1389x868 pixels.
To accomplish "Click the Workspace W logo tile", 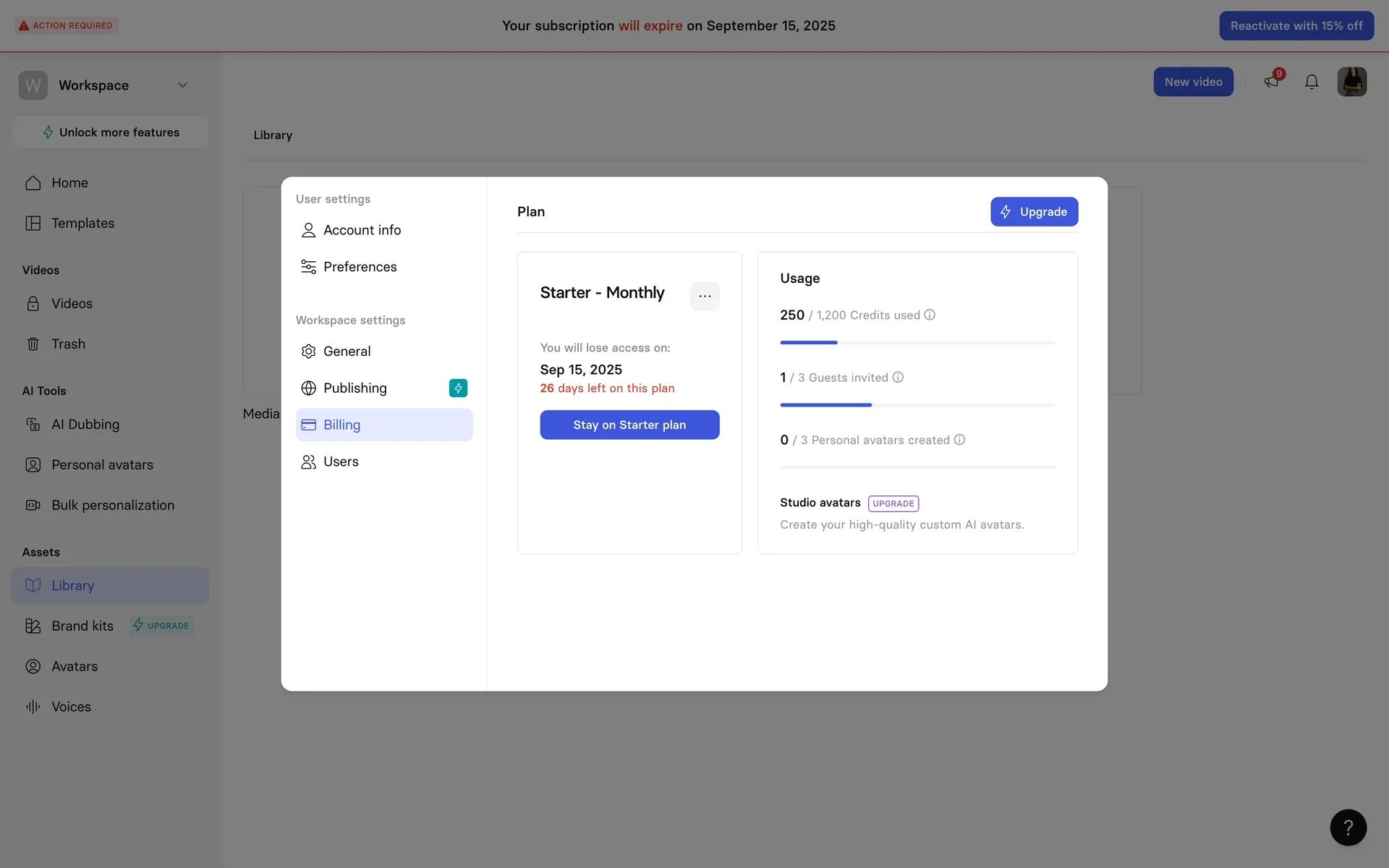I will [33, 85].
